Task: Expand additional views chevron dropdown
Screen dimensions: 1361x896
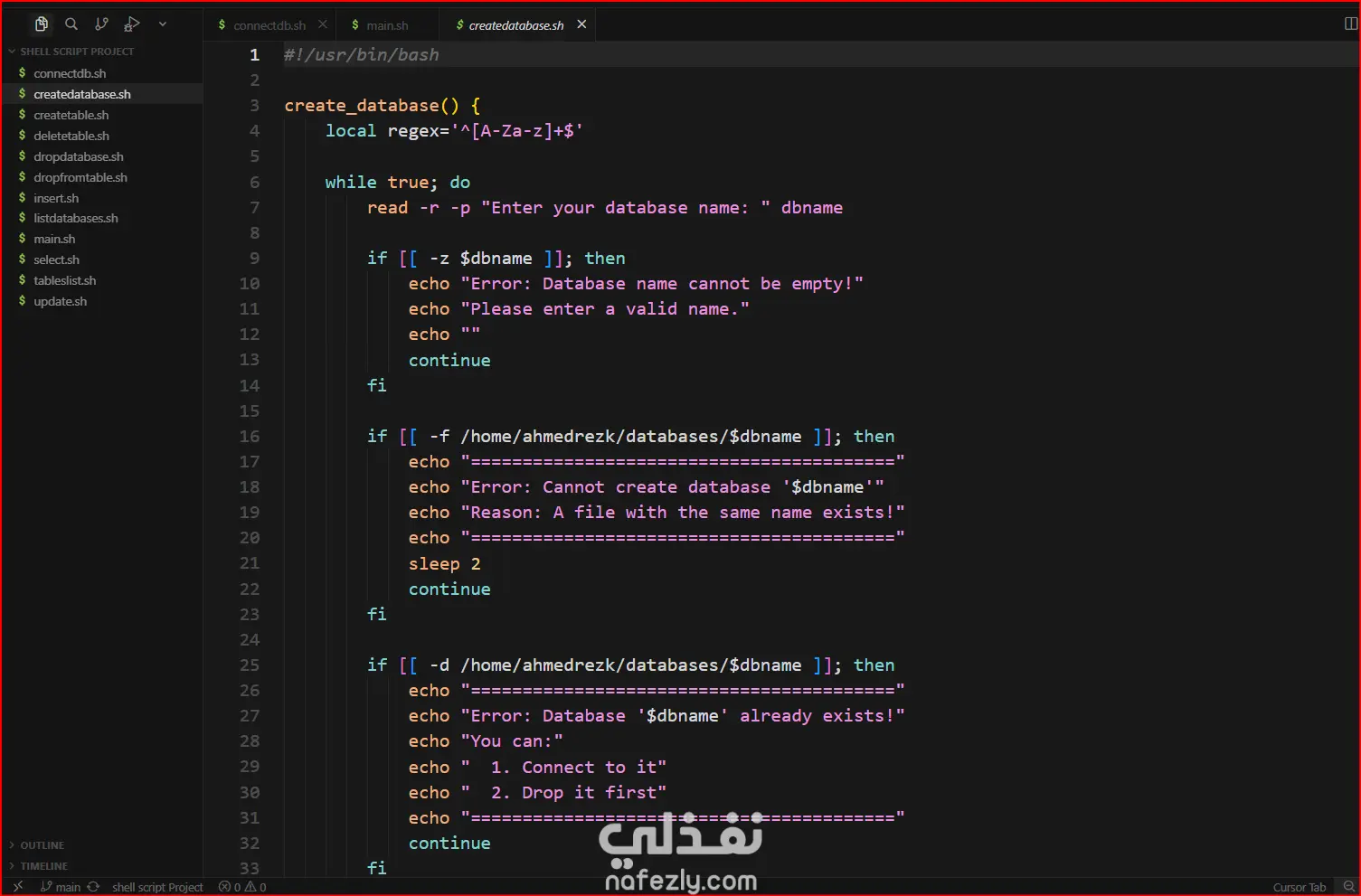Action: pos(163,24)
